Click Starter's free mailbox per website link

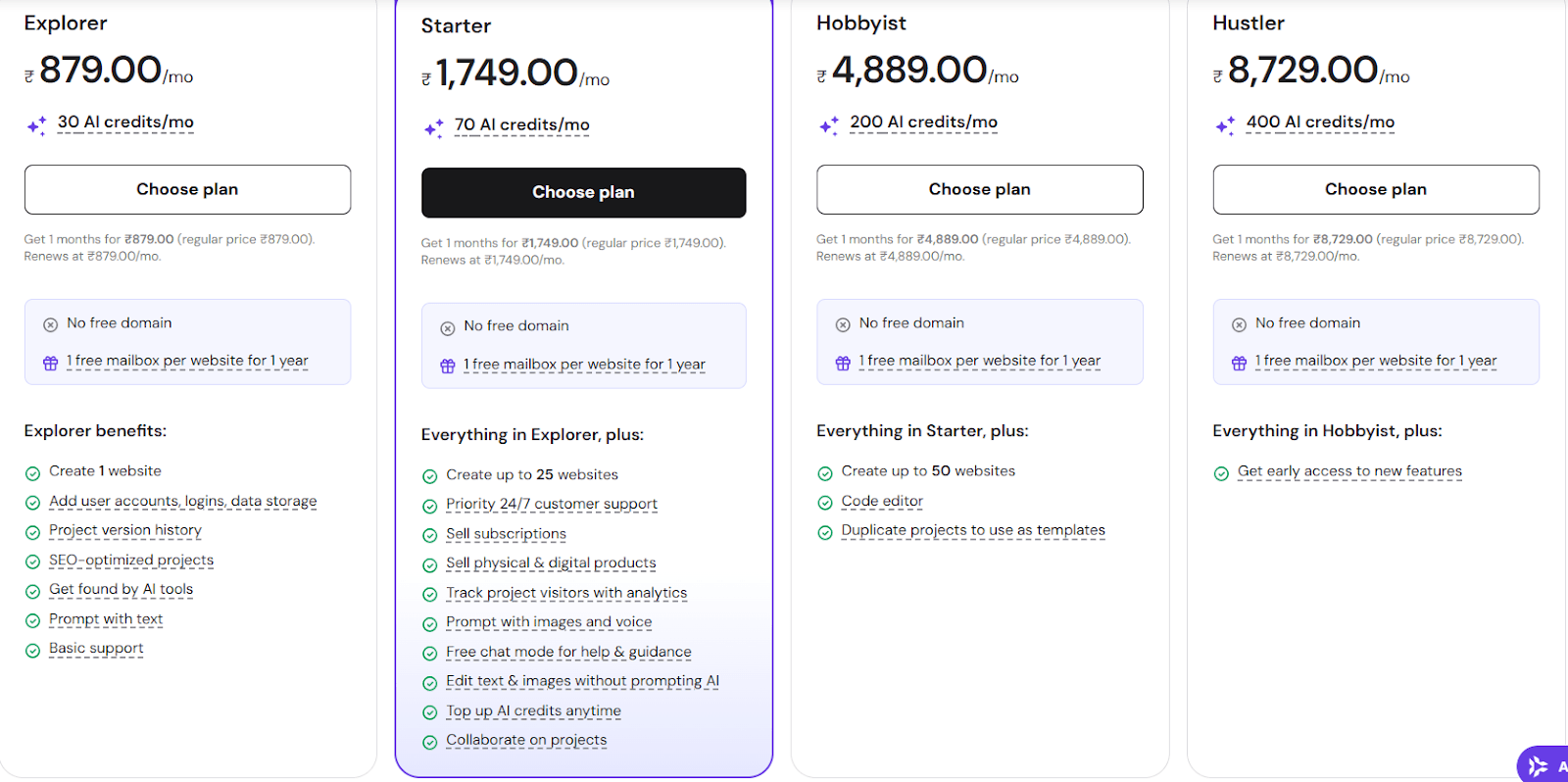pyautogui.click(x=584, y=365)
